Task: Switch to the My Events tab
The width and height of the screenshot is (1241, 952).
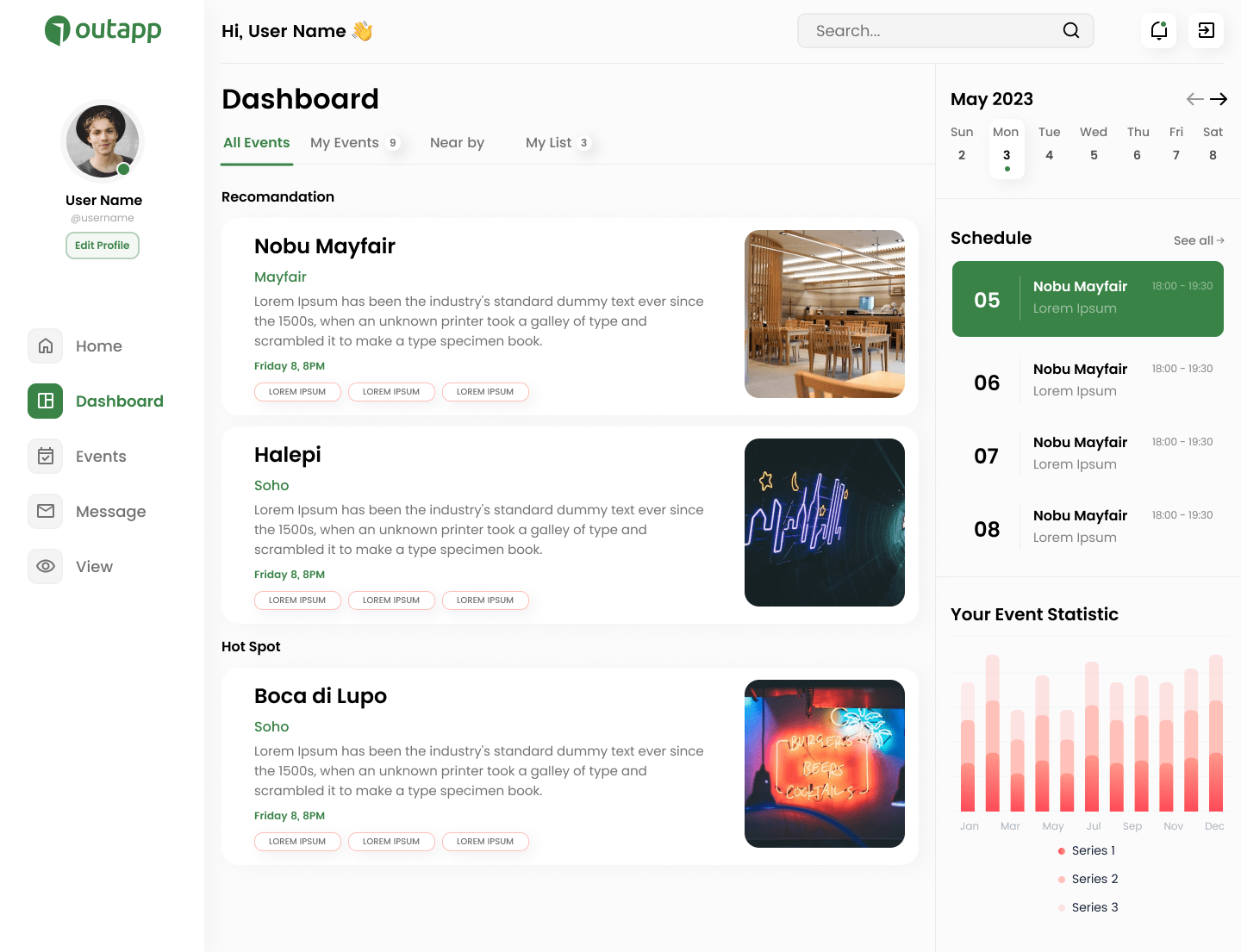Action: click(345, 143)
